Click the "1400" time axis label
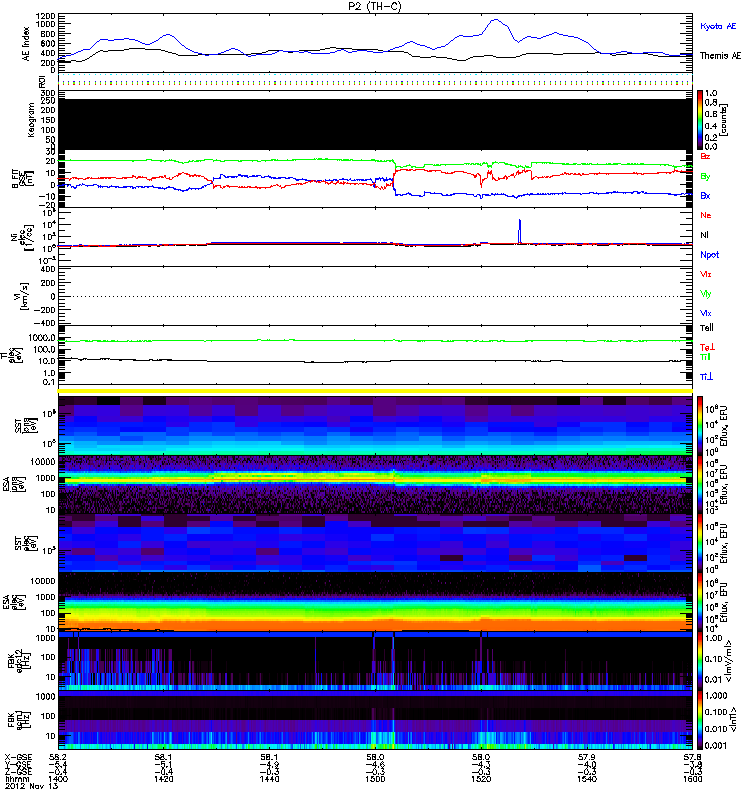750x800 pixels. (58, 779)
